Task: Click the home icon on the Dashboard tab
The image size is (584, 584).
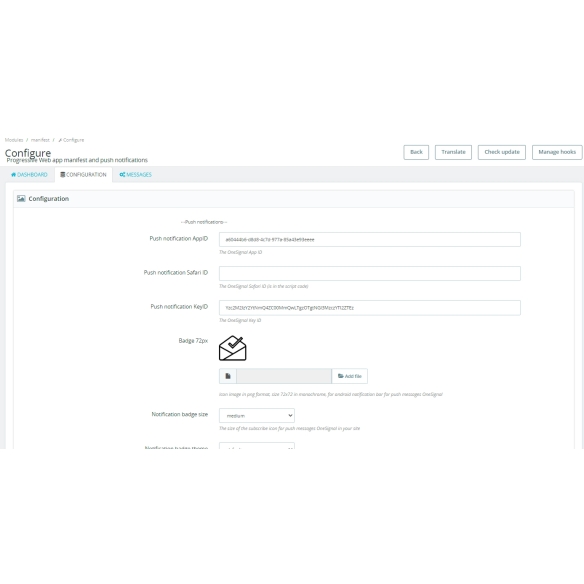Action: (x=13, y=174)
